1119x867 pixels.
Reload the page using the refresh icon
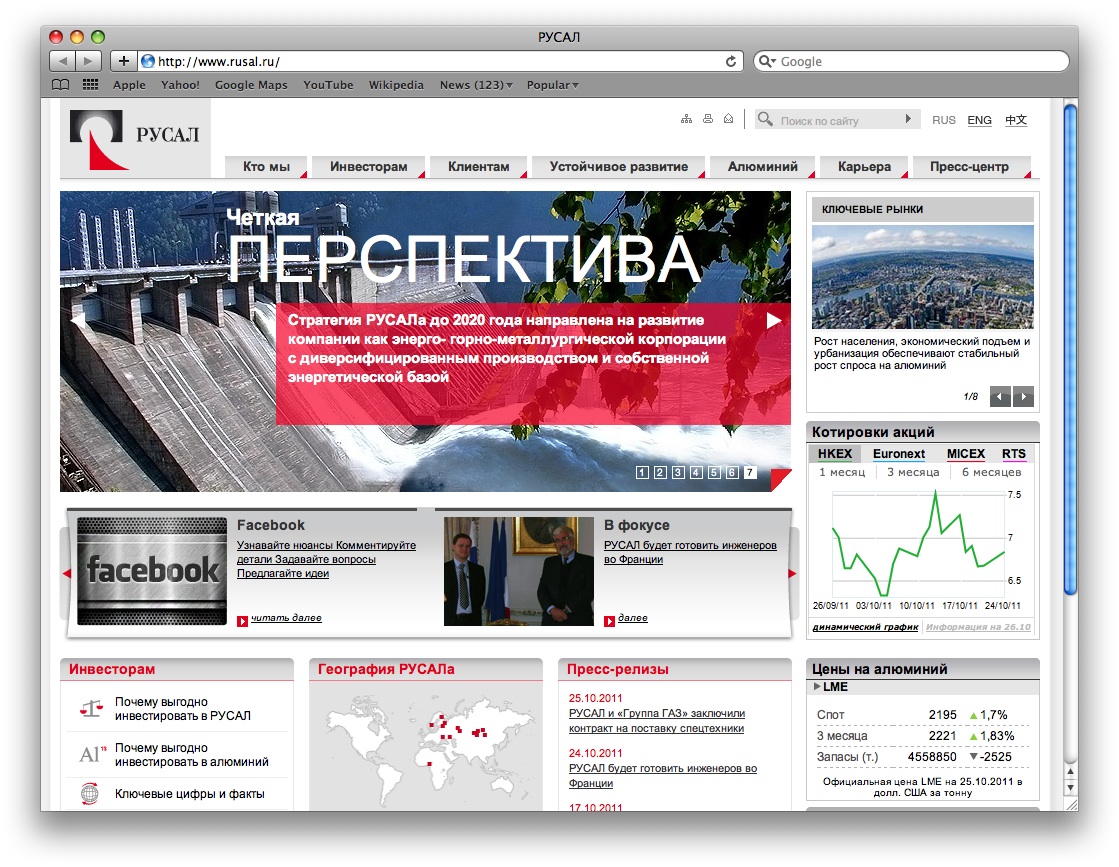click(731, 61)
